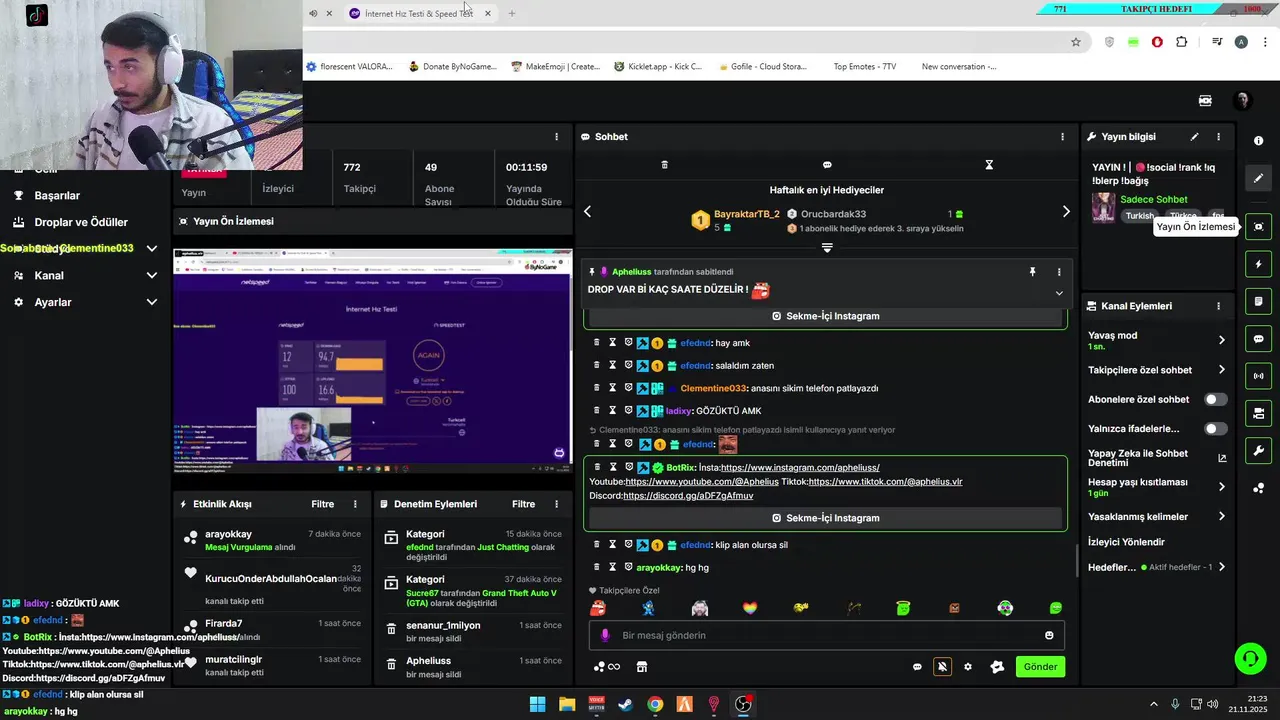Open OBS Studio from the taskbar

pyautogui.click(x=743, y=704)
